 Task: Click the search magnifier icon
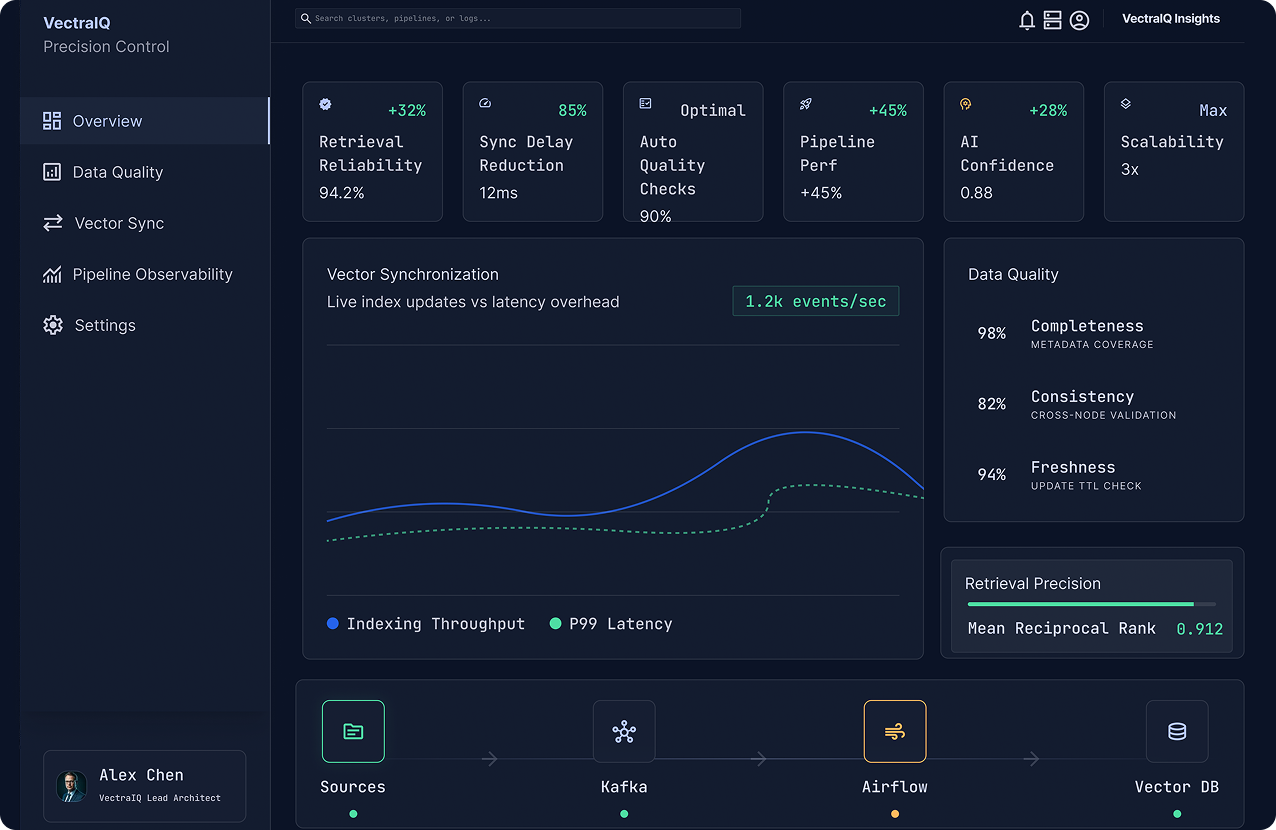click(306, 18)
